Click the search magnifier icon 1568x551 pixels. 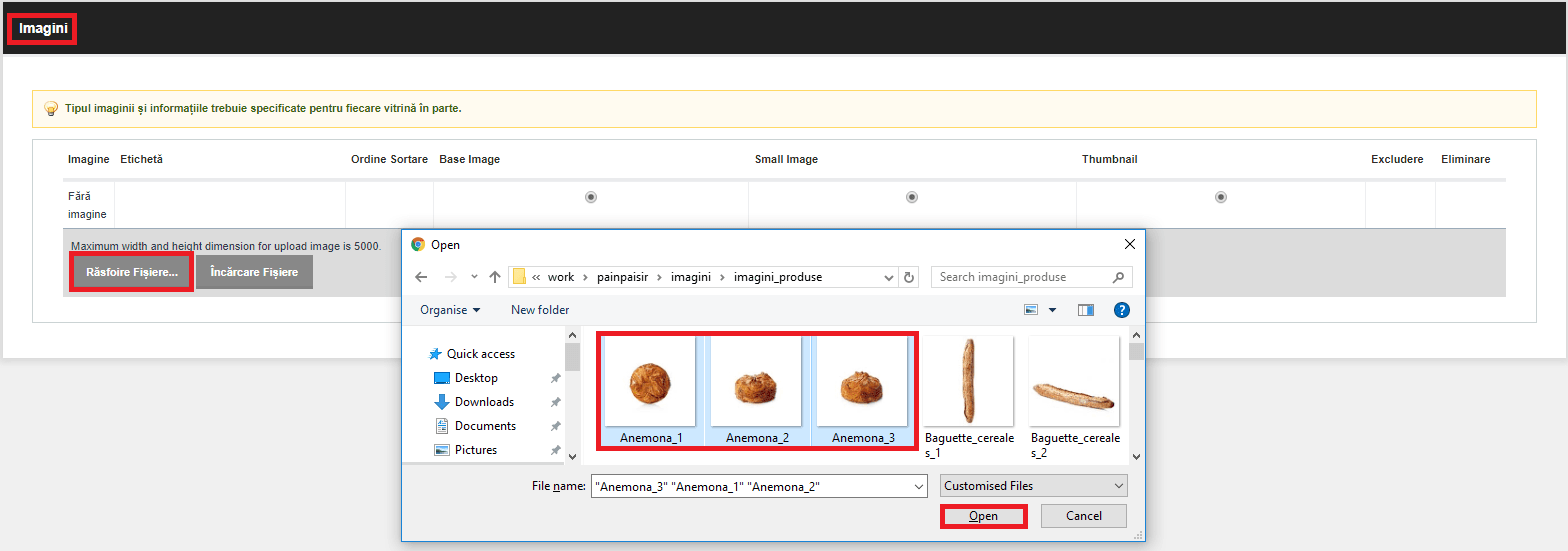[1120, 277]
